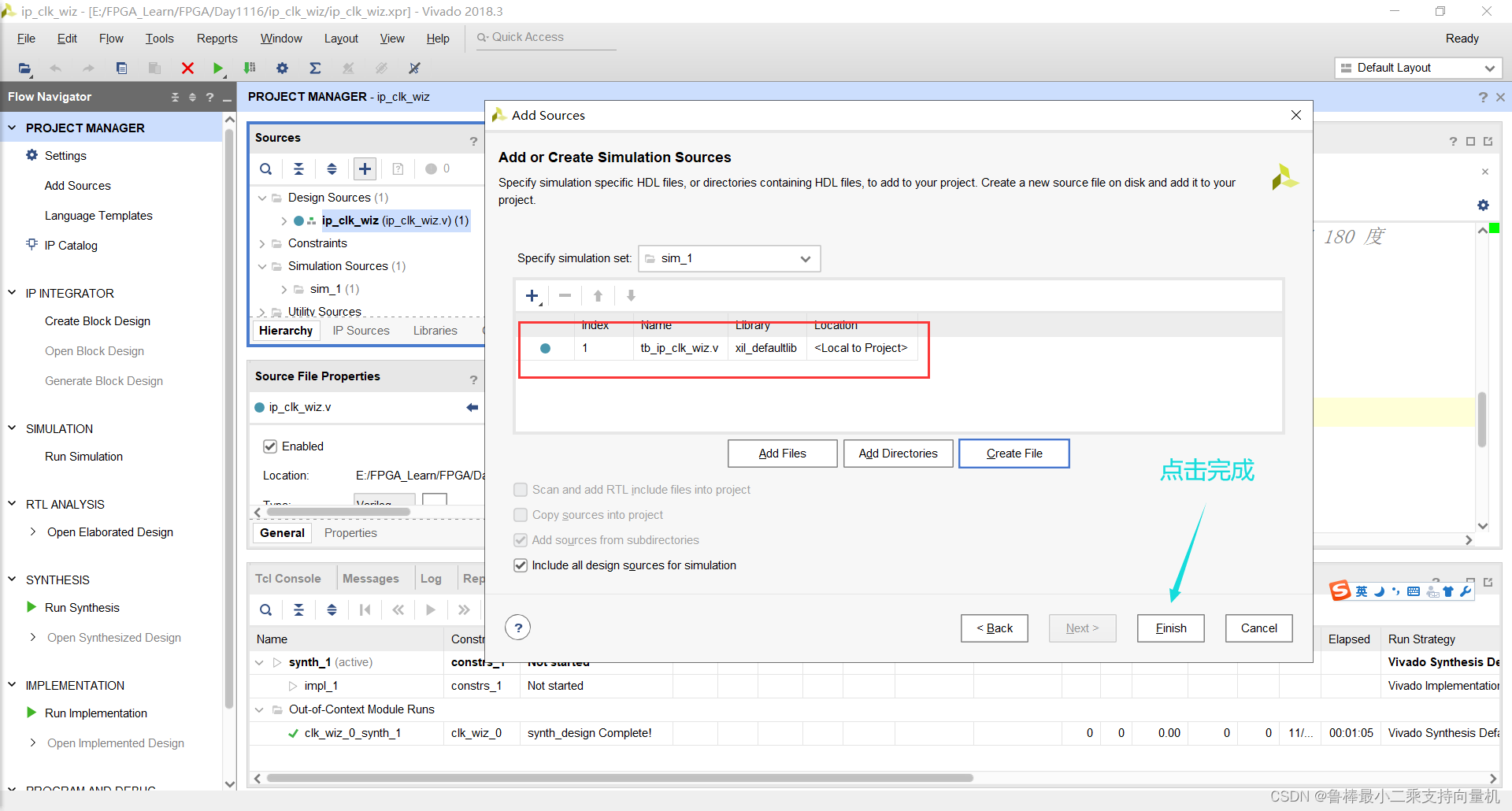Viewport: 1512px width, 811px height.
Task: Click the Quick Access search field
Action: coord(546,38)
